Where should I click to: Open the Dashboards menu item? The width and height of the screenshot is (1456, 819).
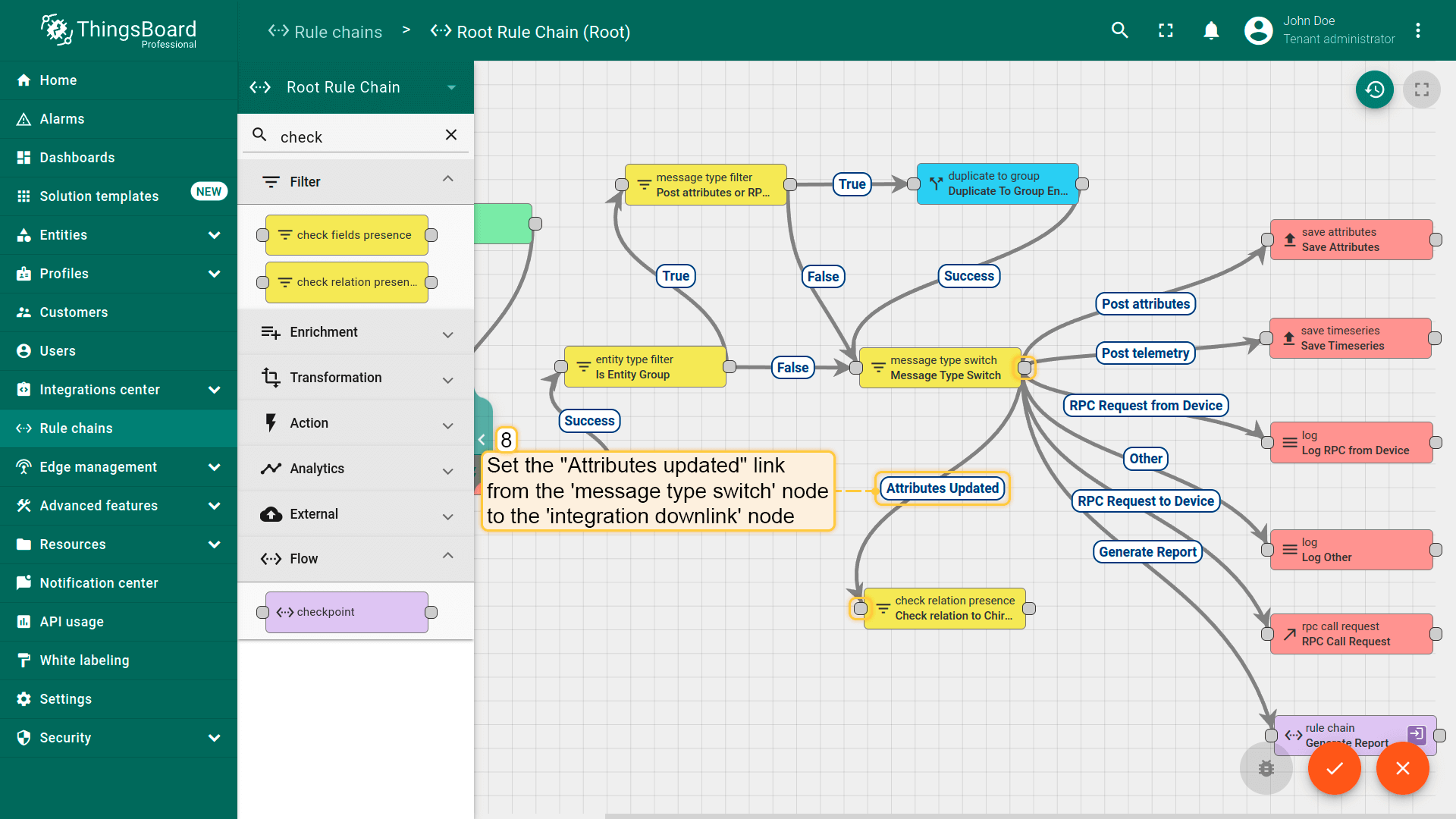pyautogui.click(x=77, y=158)
